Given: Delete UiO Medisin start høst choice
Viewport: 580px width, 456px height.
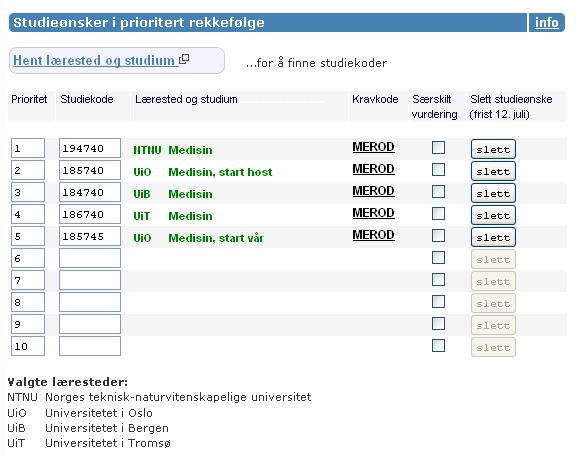Looking at the screenshot, I should [x=493, y=171].
